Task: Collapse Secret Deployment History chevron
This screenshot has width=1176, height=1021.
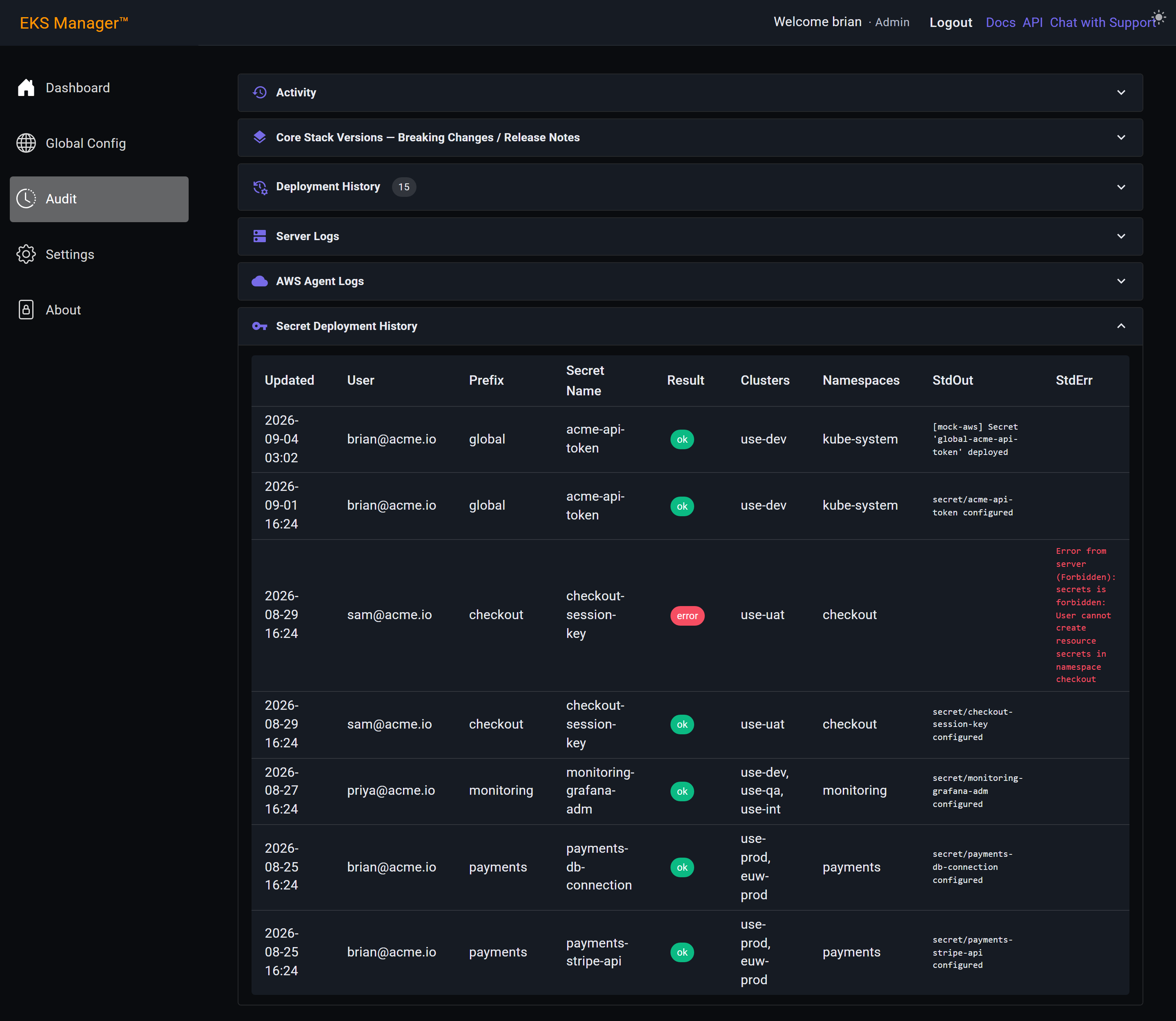Action: tap(1121, 326)
